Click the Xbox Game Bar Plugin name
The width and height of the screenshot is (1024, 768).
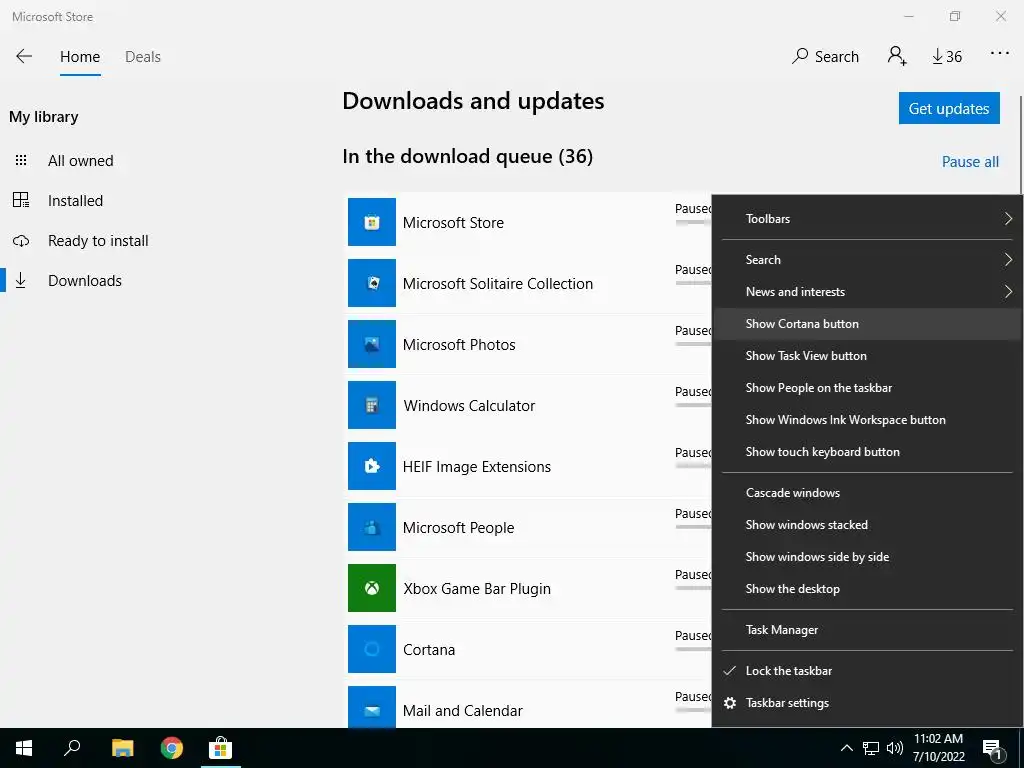click(x=477, y=588)
